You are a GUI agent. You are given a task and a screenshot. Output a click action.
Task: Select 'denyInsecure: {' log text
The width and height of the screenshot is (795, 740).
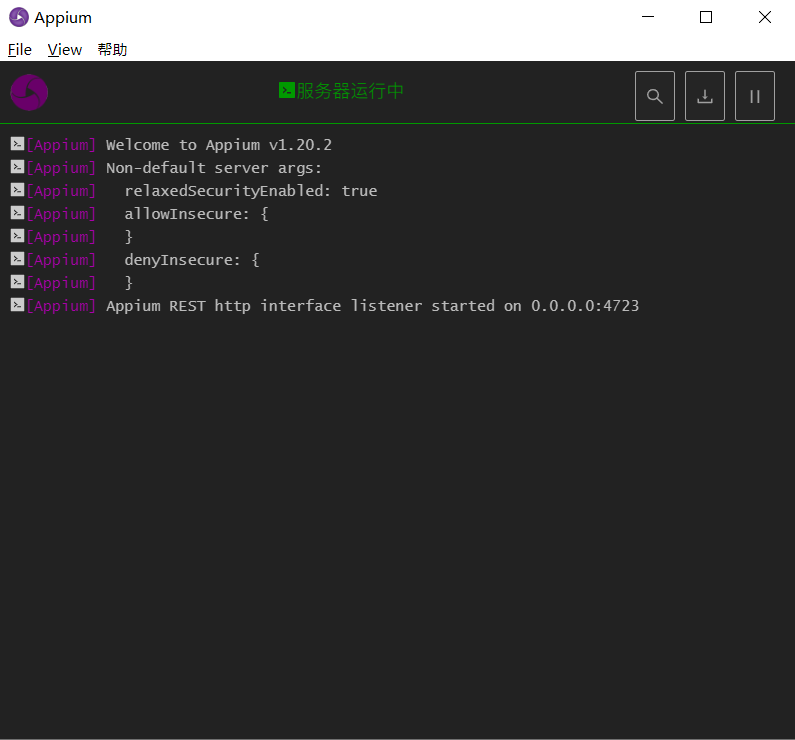click(192, 260)
